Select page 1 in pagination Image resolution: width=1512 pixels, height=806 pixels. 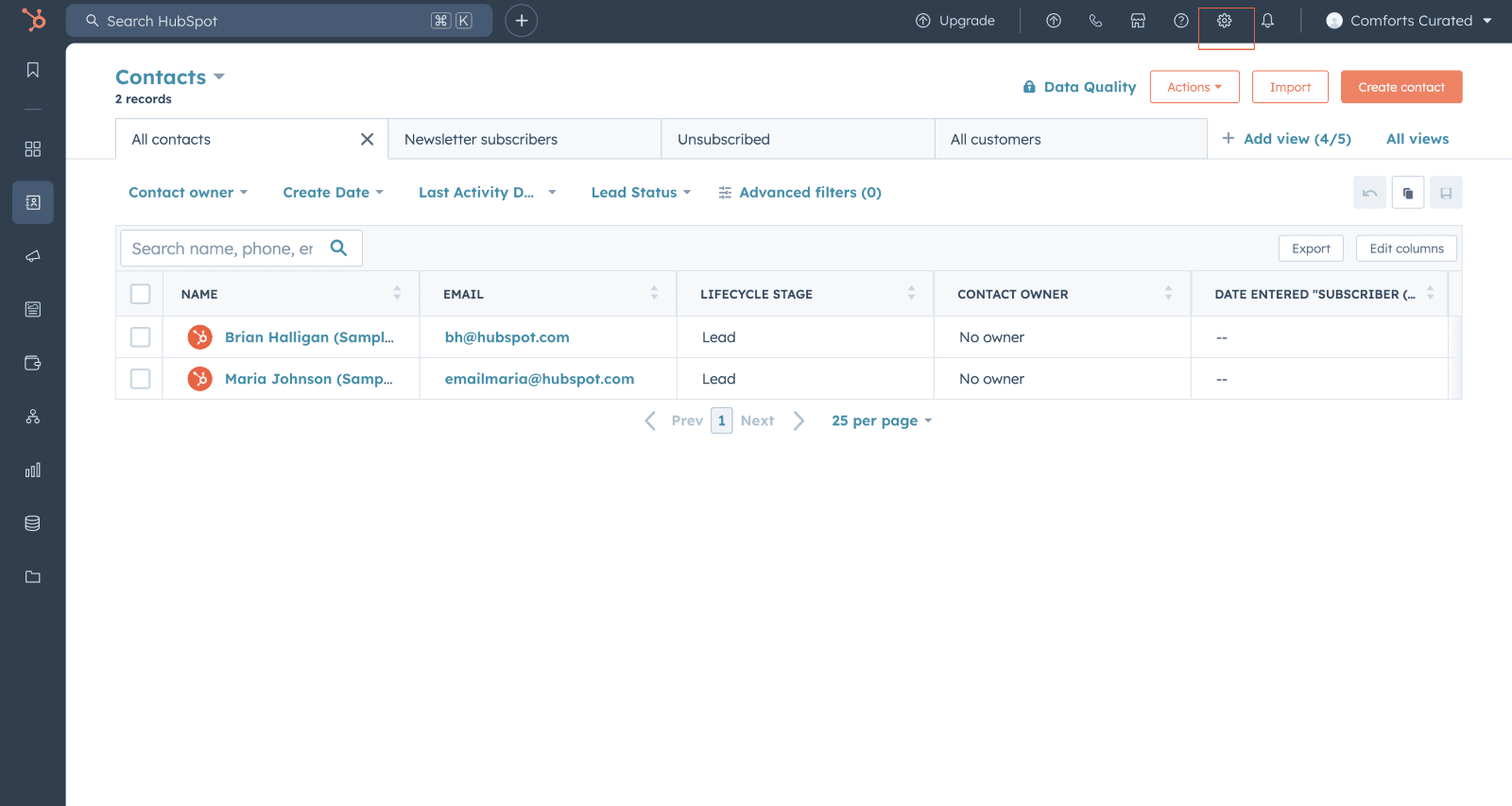pos(722,420)
